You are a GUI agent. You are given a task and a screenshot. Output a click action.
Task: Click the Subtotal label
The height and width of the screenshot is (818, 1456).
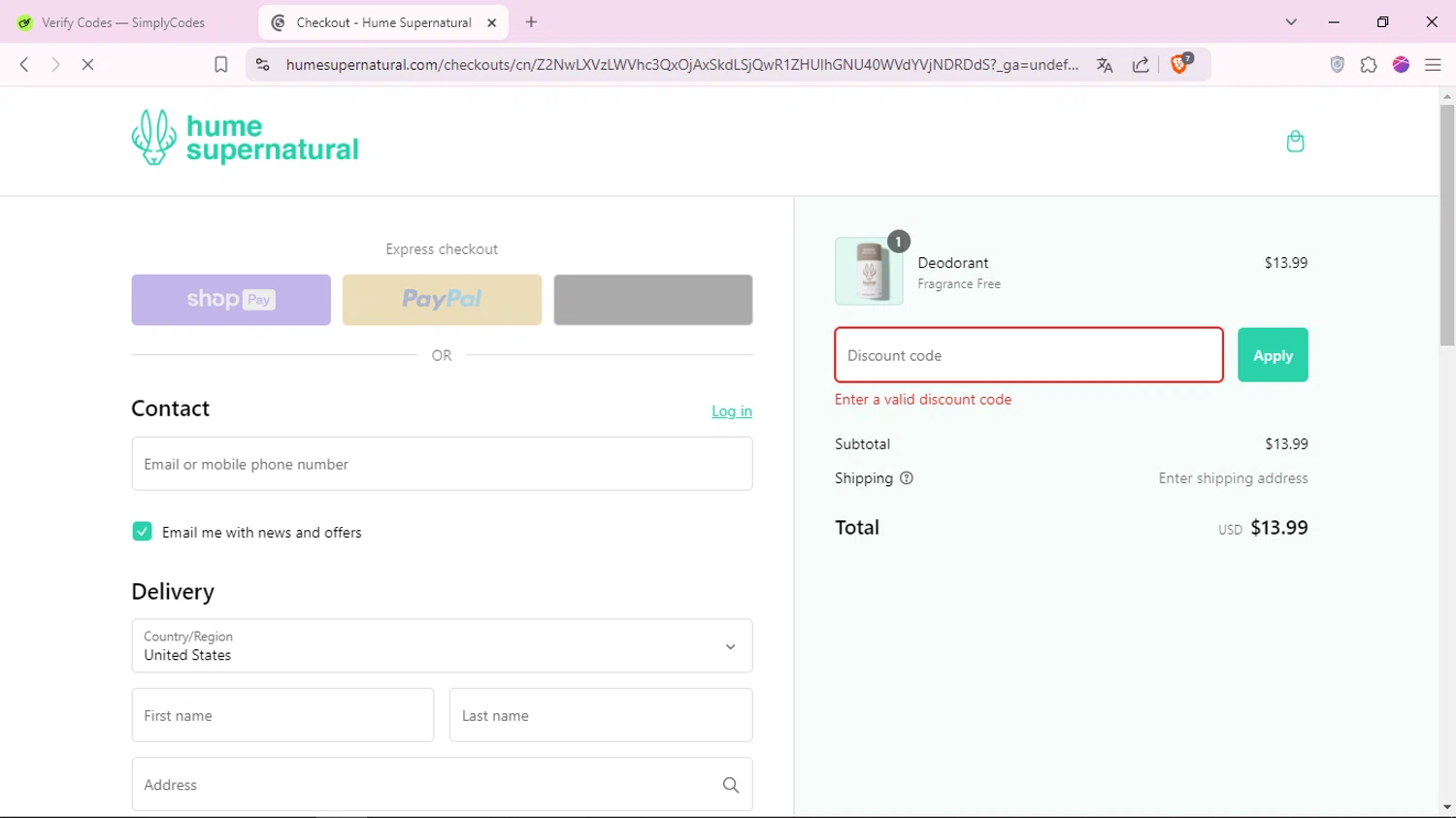pyautogui.click(x=862, y=444)
